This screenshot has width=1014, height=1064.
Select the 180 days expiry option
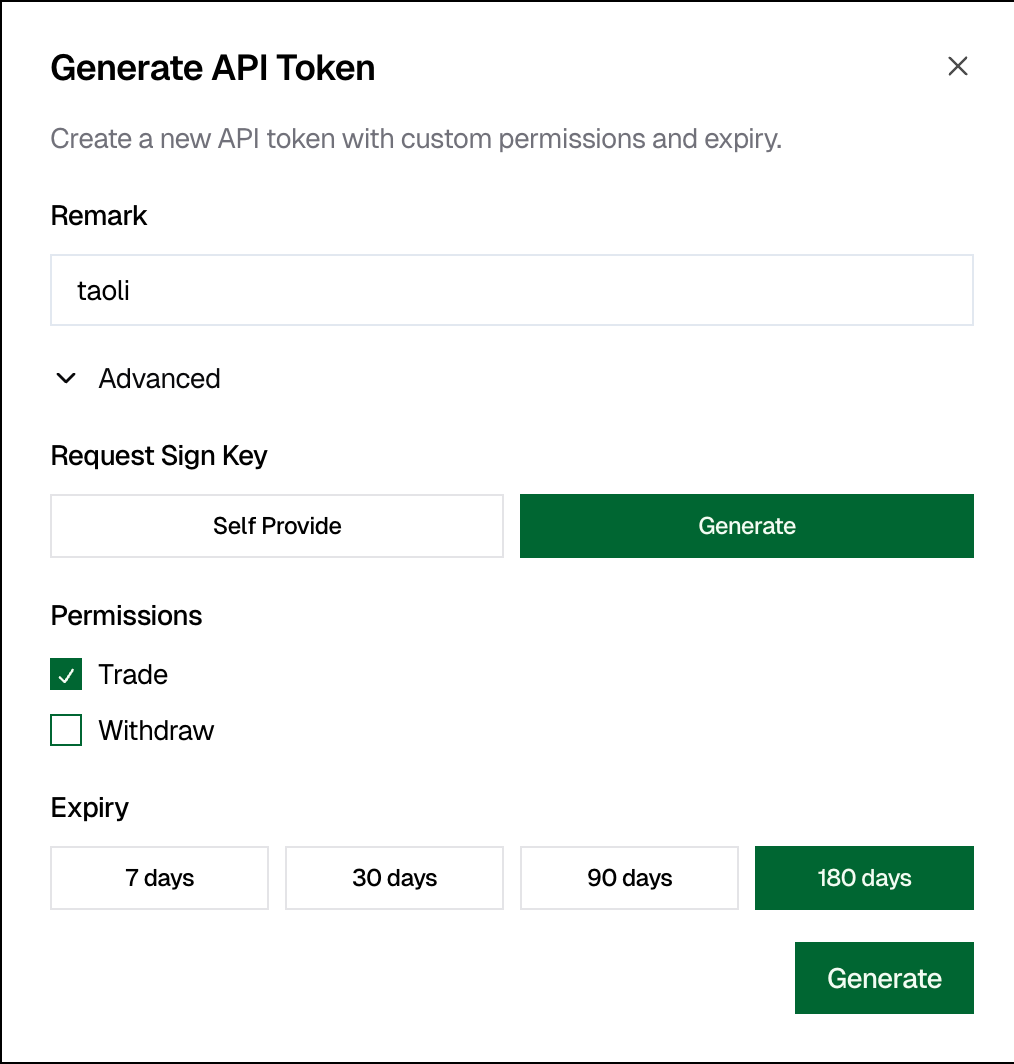864,878
